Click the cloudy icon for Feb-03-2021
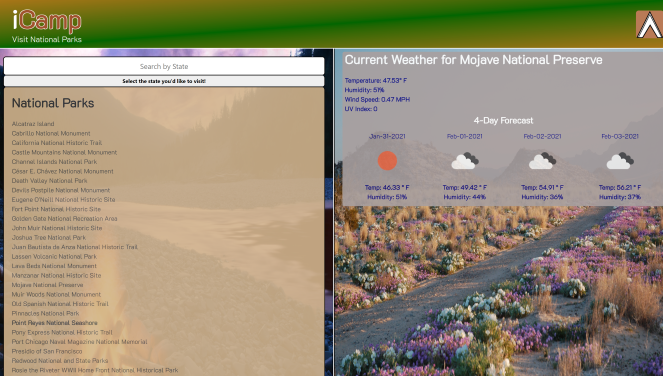 point(620,161)
